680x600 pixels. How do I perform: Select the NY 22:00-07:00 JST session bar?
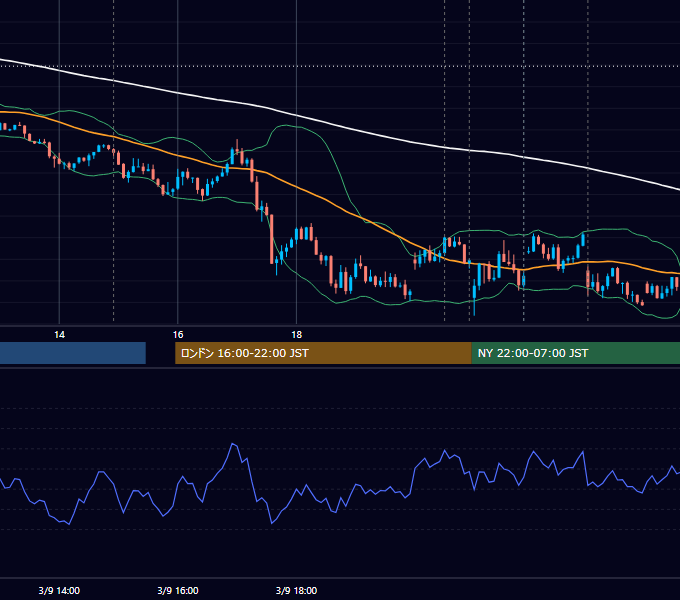coord(575,353)
